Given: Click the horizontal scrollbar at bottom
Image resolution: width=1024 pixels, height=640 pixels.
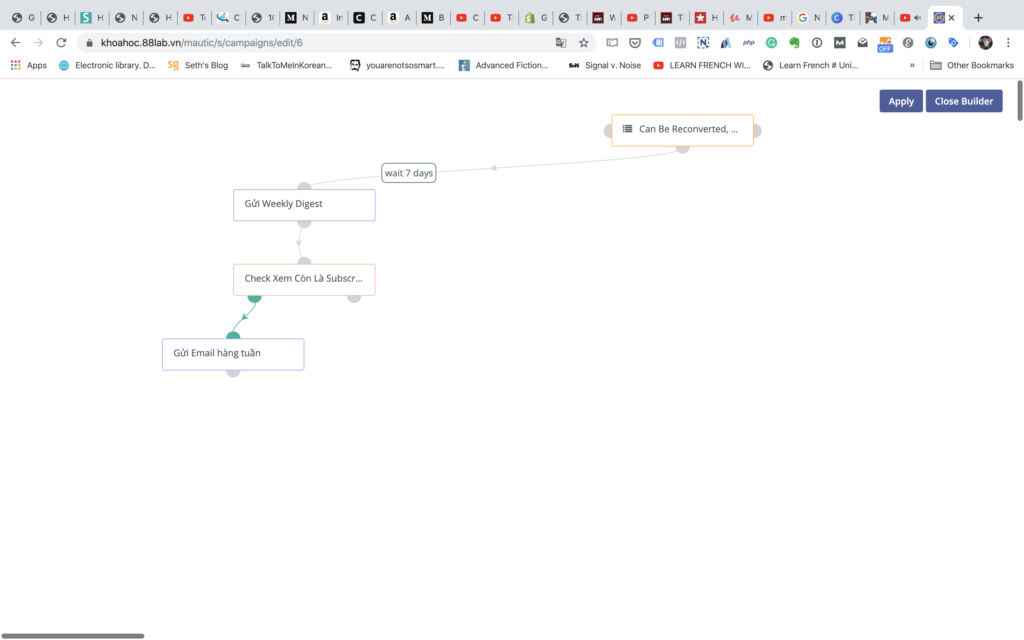Looking at the screenshot, I should point(74,635).
